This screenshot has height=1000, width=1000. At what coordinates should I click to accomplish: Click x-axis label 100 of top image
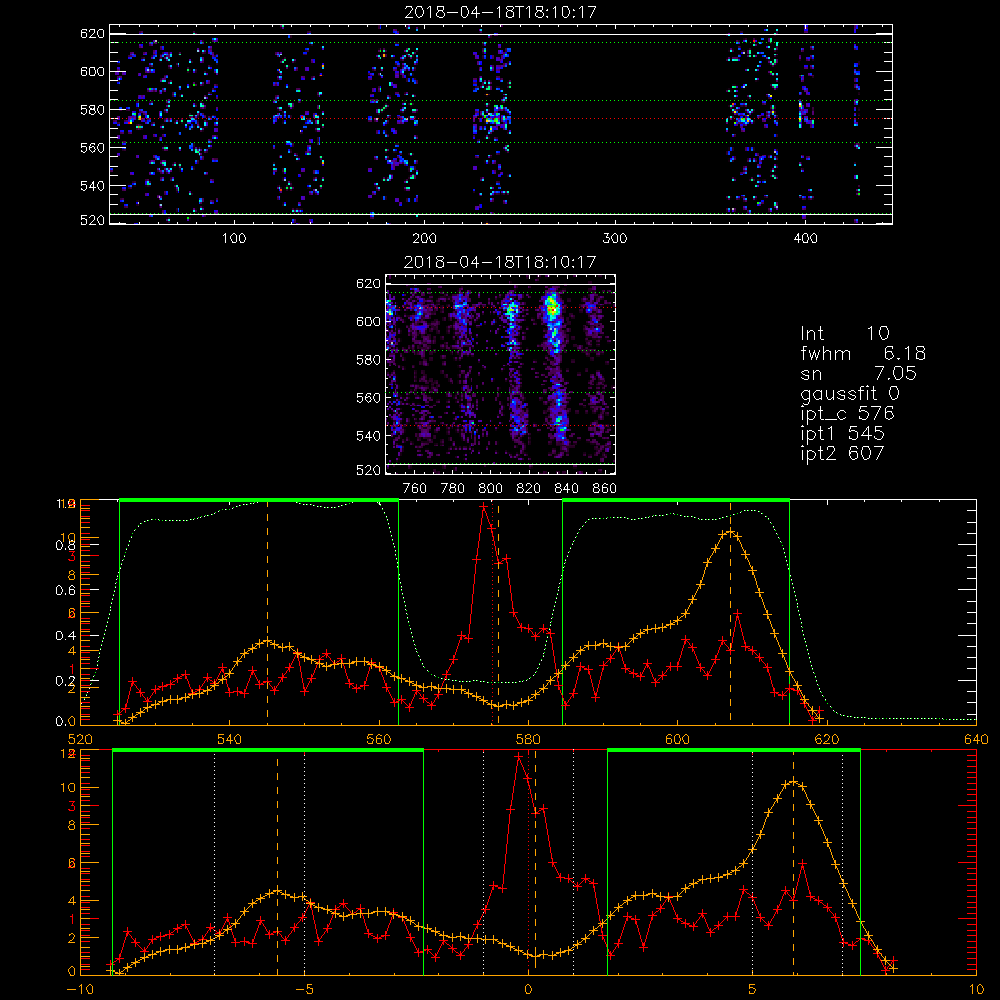point(234,239)
